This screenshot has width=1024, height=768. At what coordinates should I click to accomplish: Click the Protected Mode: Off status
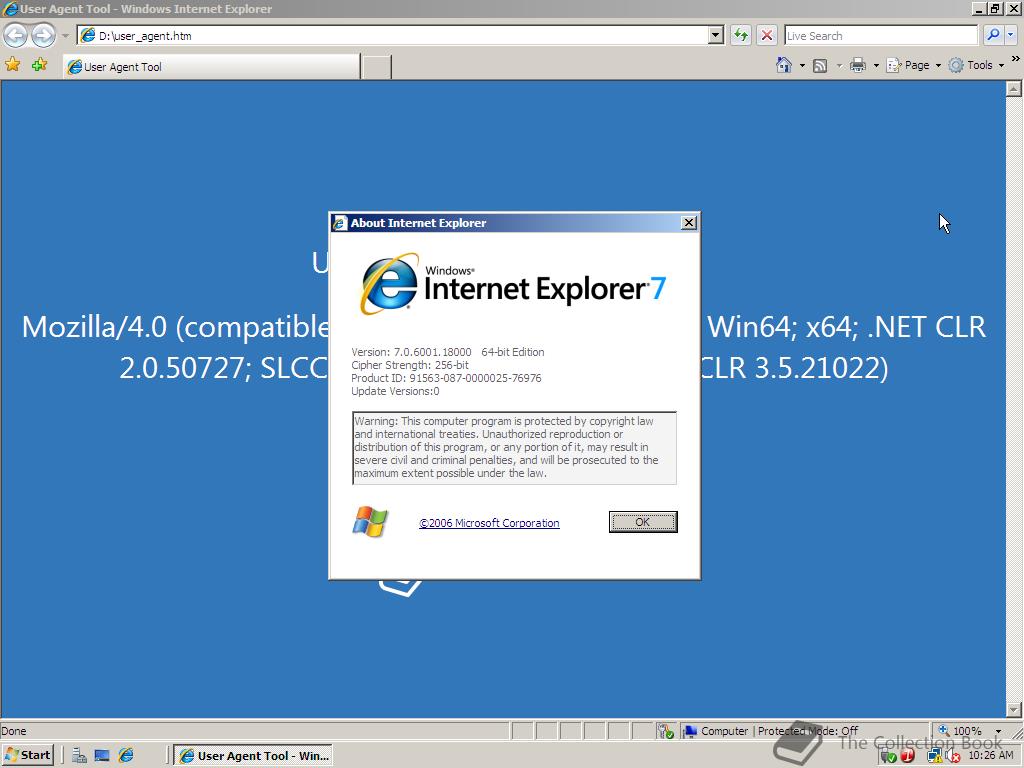pyautogui.click(x=808, y=731)
